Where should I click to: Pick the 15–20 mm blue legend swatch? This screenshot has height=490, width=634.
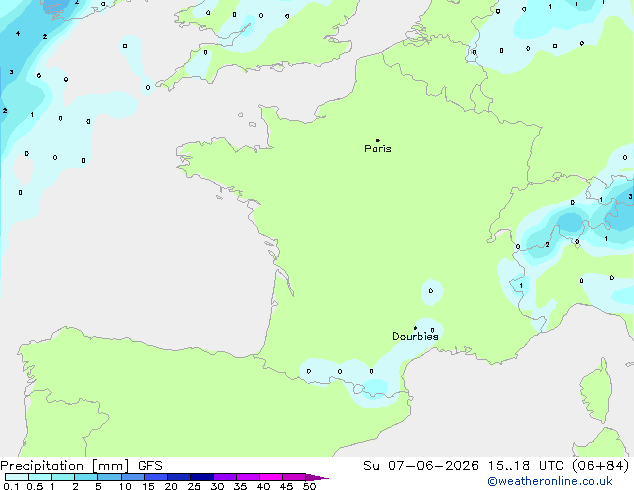pyautogui.click(x=156, y=477)
